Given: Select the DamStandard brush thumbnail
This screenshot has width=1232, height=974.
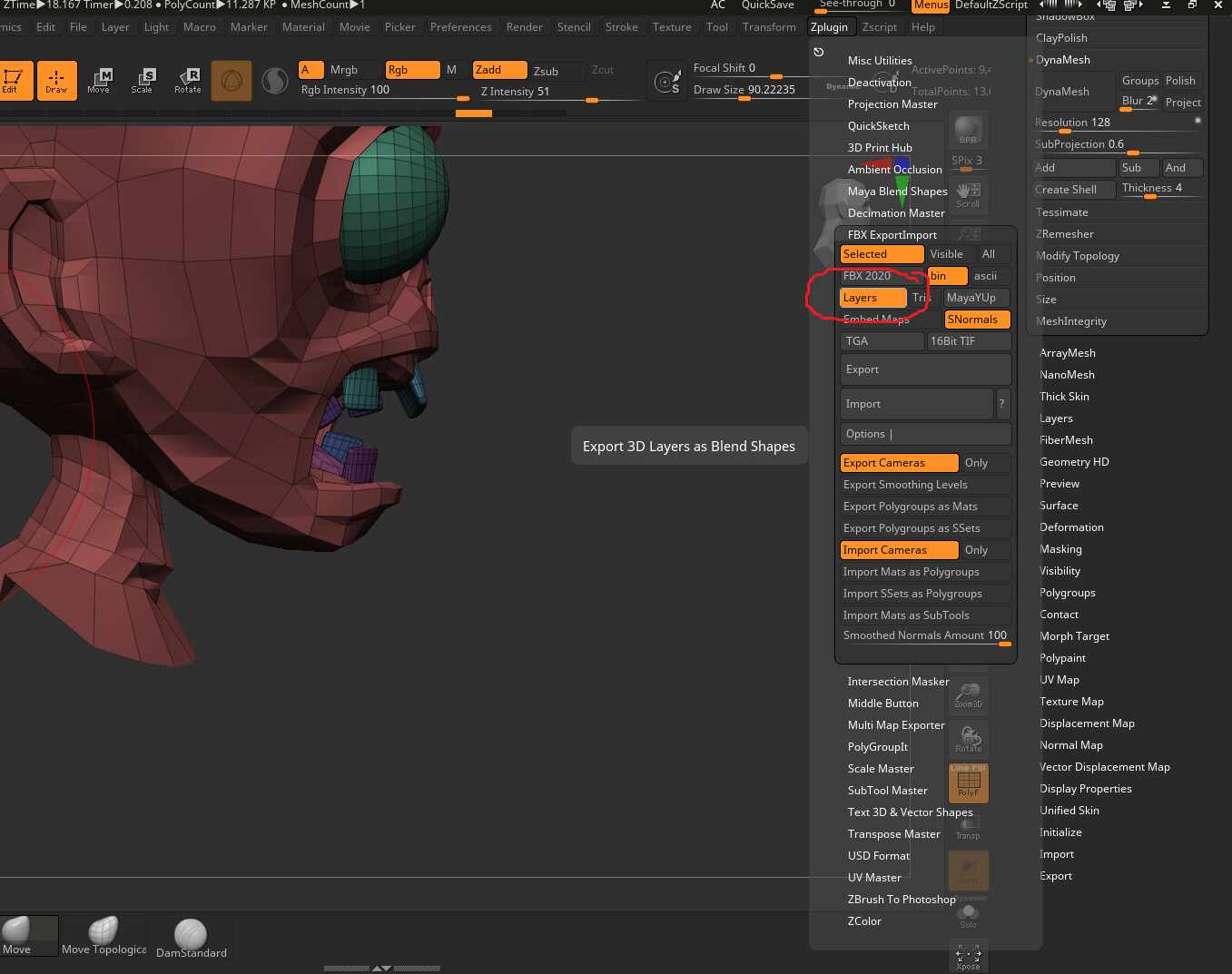Looking at the screenshot, I should [x=191, y=939].
